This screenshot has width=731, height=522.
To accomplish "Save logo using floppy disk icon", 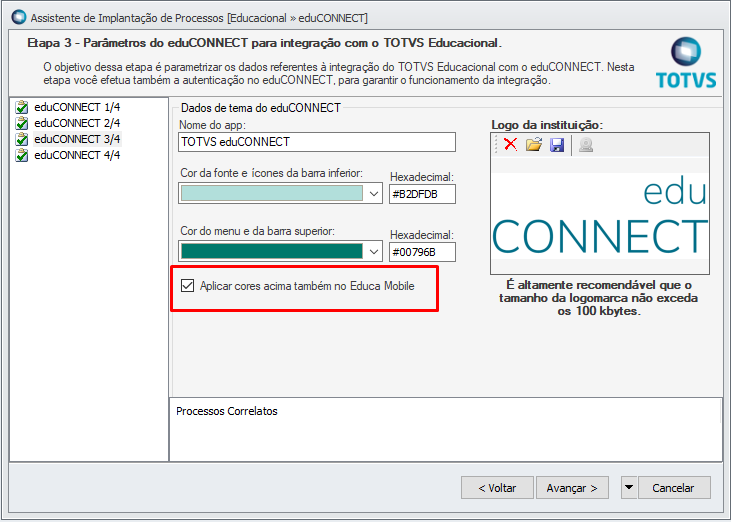I will [557, 144].
